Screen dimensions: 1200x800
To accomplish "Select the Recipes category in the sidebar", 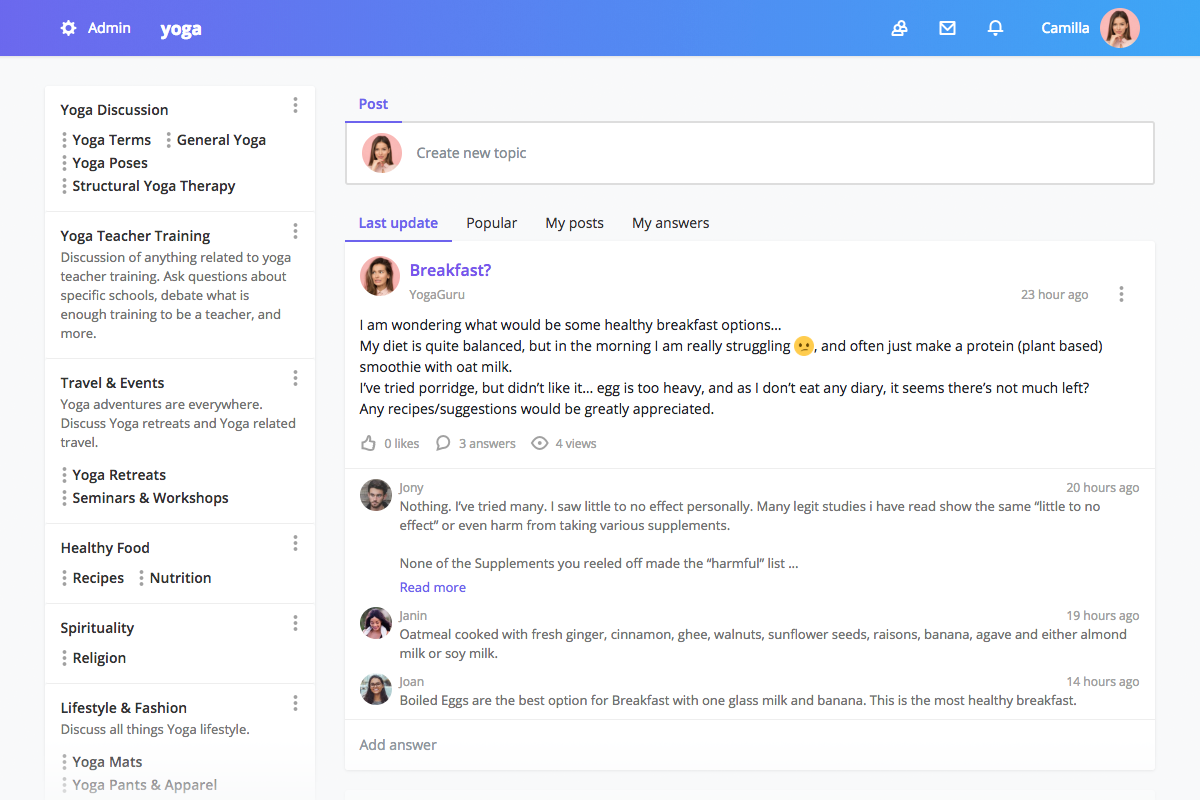I will (98, 577).
